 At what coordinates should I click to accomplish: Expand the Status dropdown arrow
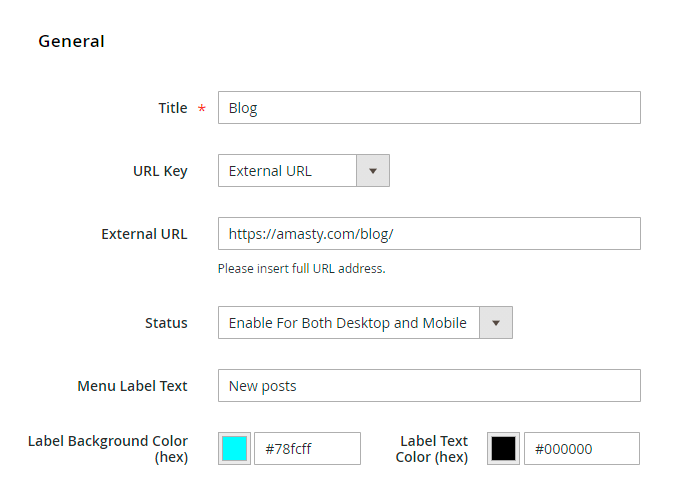point(496,323)
